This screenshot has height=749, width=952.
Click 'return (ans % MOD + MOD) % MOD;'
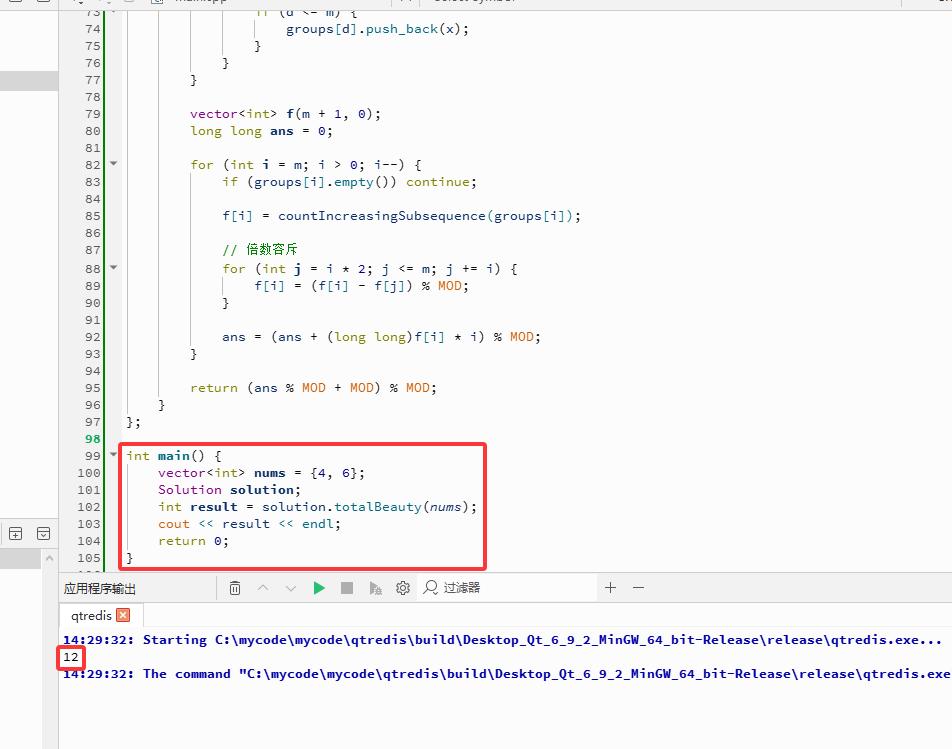313,388
